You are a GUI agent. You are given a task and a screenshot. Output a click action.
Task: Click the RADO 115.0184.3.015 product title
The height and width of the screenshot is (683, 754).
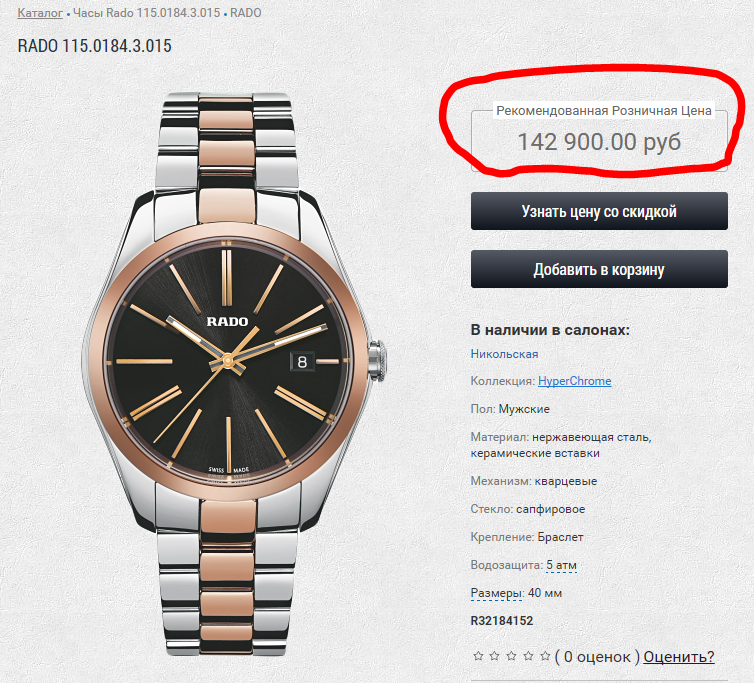[x=95, y=47]
